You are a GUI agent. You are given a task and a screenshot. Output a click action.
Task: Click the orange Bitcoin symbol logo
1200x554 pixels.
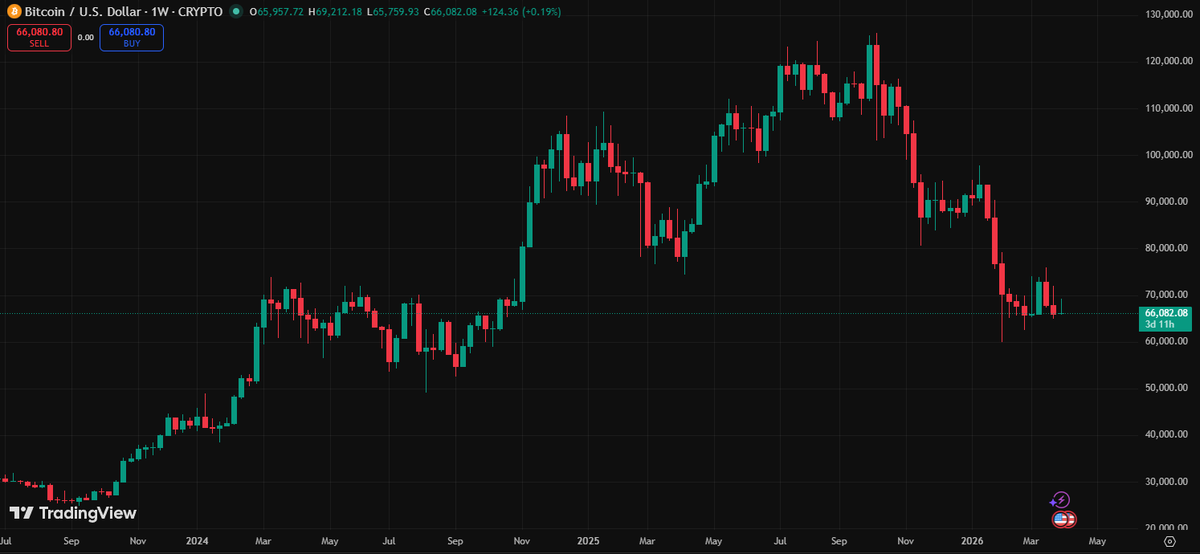(13, 12)
